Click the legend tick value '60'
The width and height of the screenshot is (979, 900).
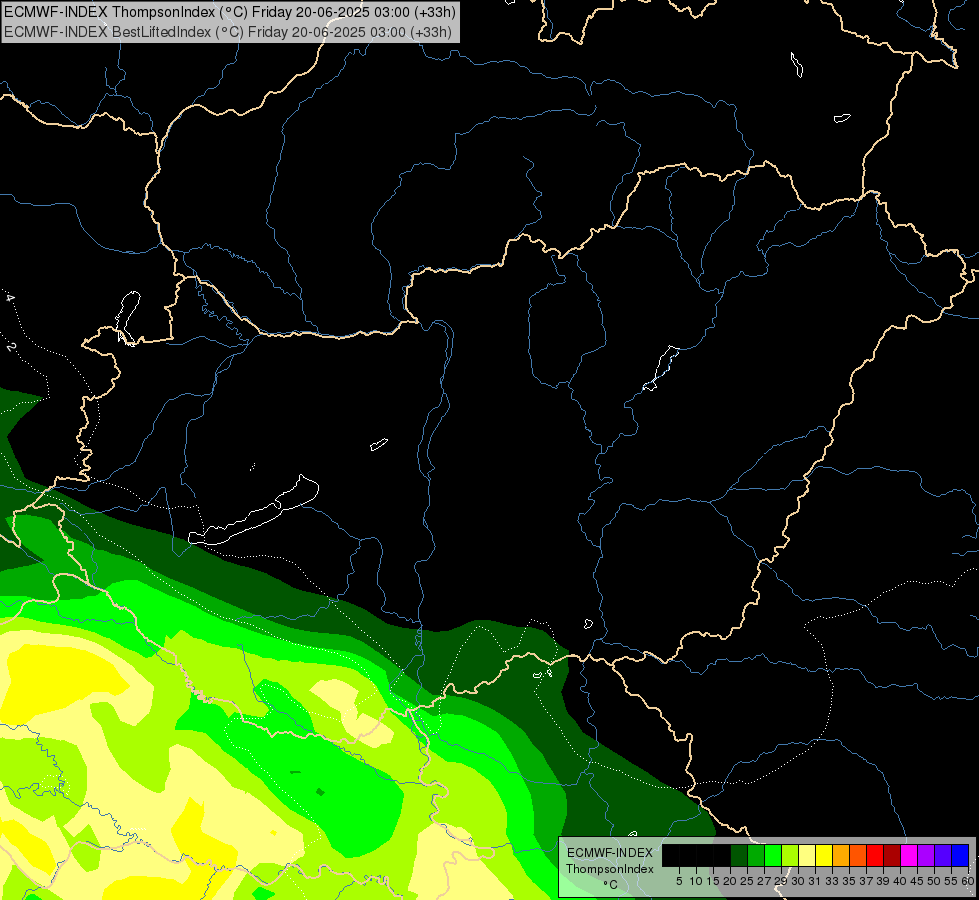968,881
